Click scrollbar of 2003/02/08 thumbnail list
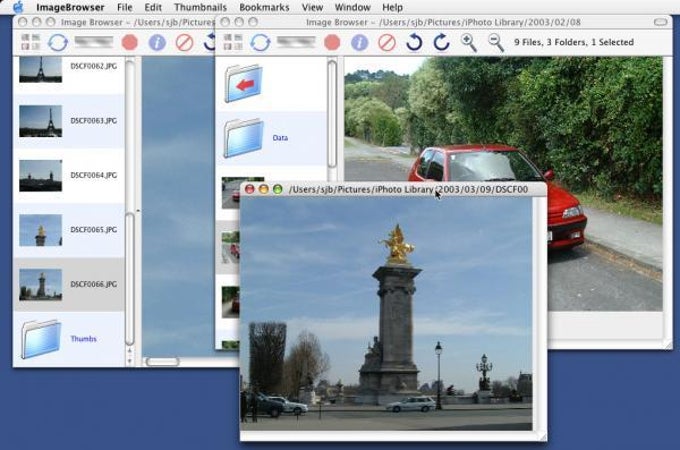Screen dimensions: 680x450 (332, 114)
